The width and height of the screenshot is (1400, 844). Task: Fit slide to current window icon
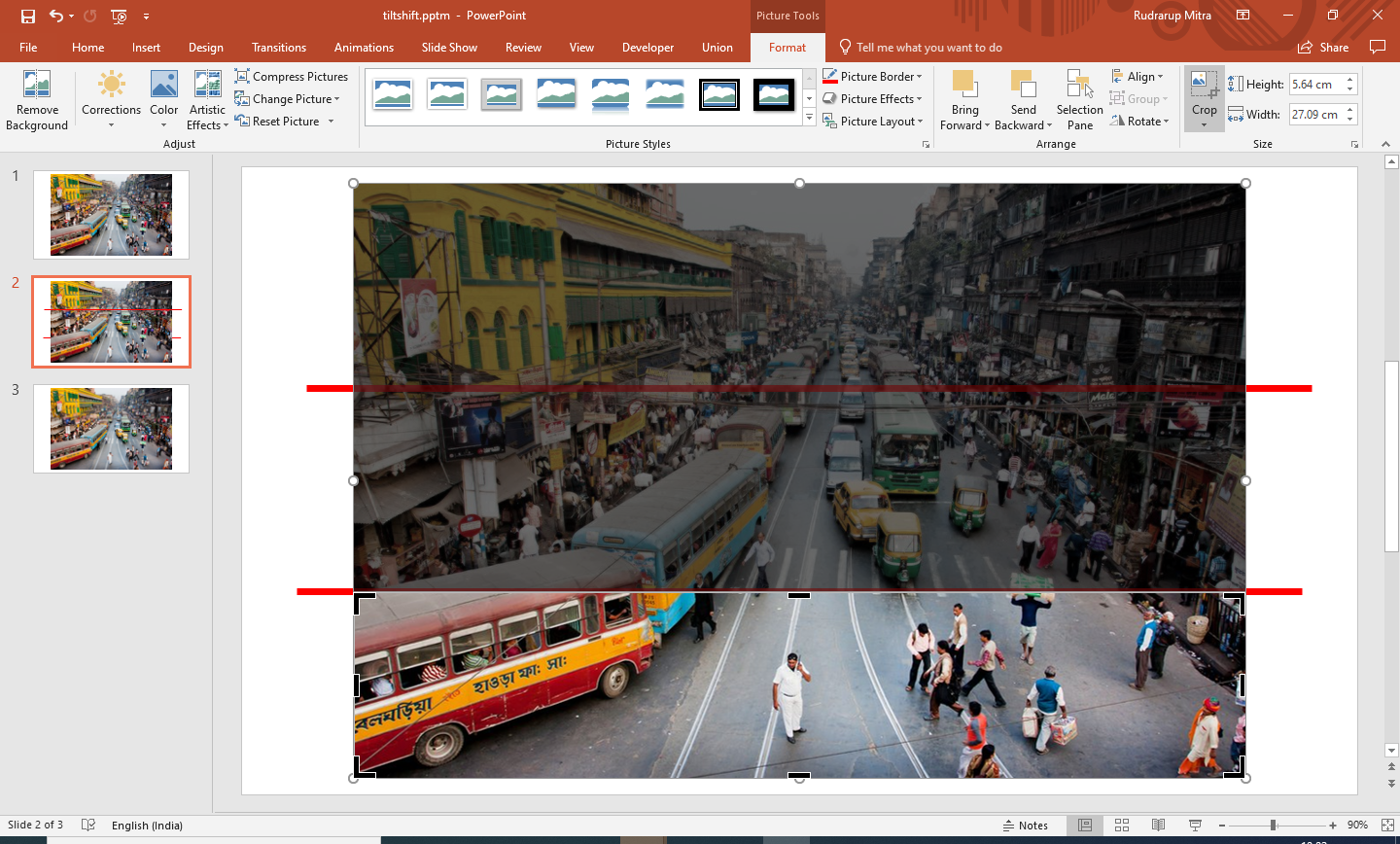(1387, 825)
